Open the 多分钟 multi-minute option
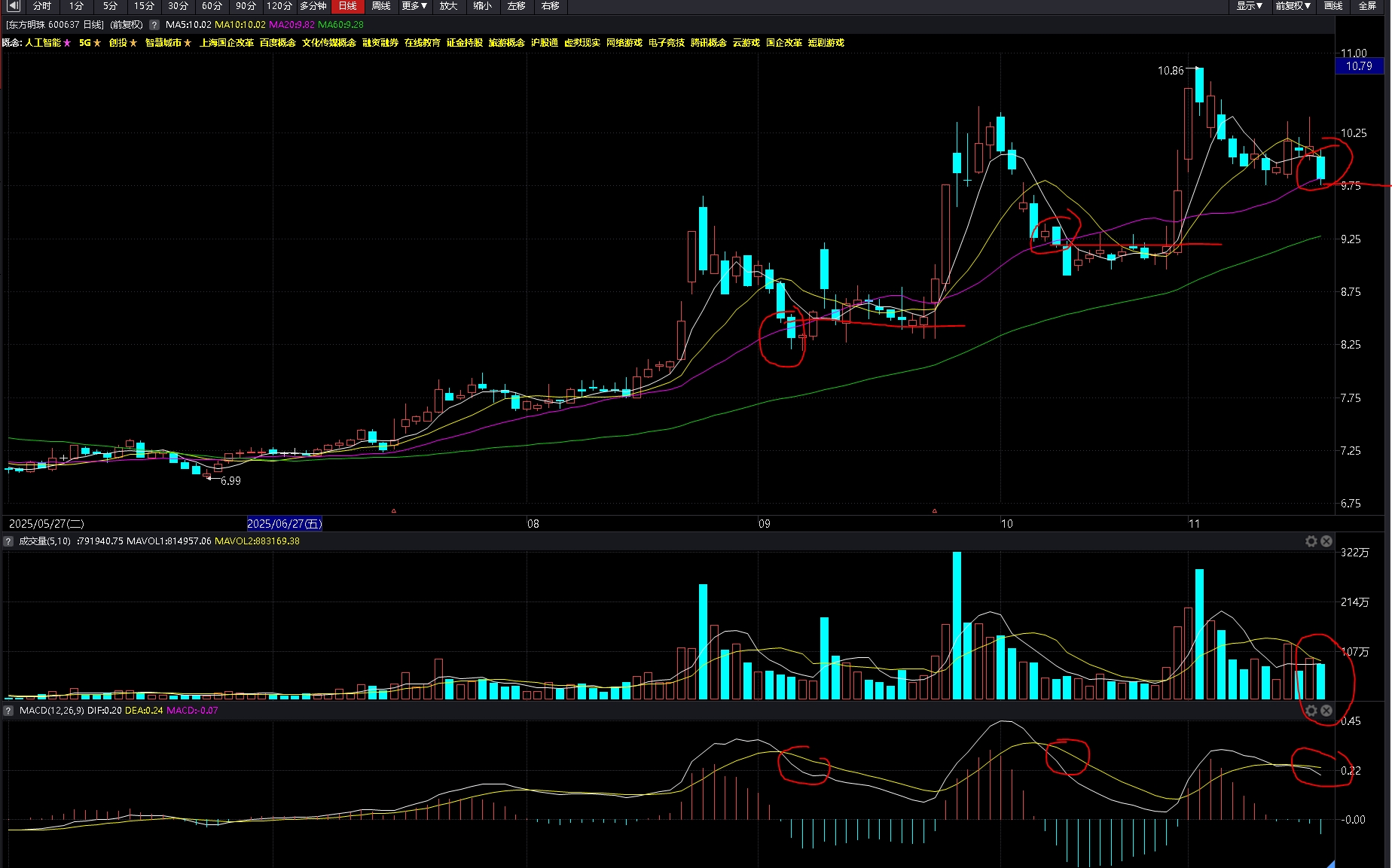The image size is (1392, 868). 313,6
